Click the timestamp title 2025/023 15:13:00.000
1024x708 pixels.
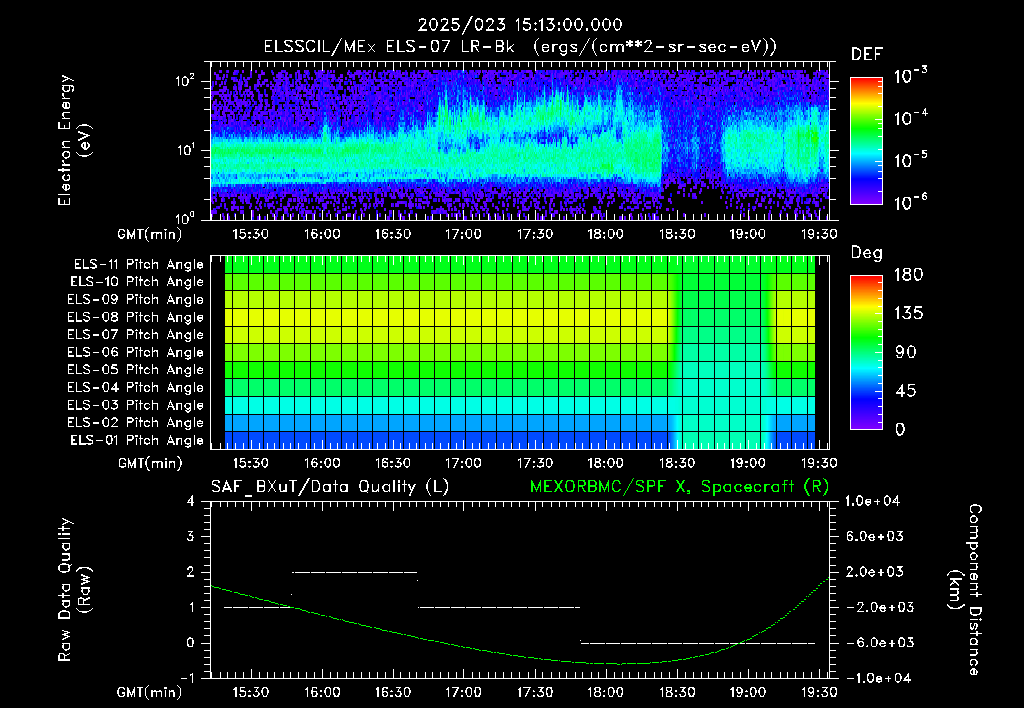520,25
